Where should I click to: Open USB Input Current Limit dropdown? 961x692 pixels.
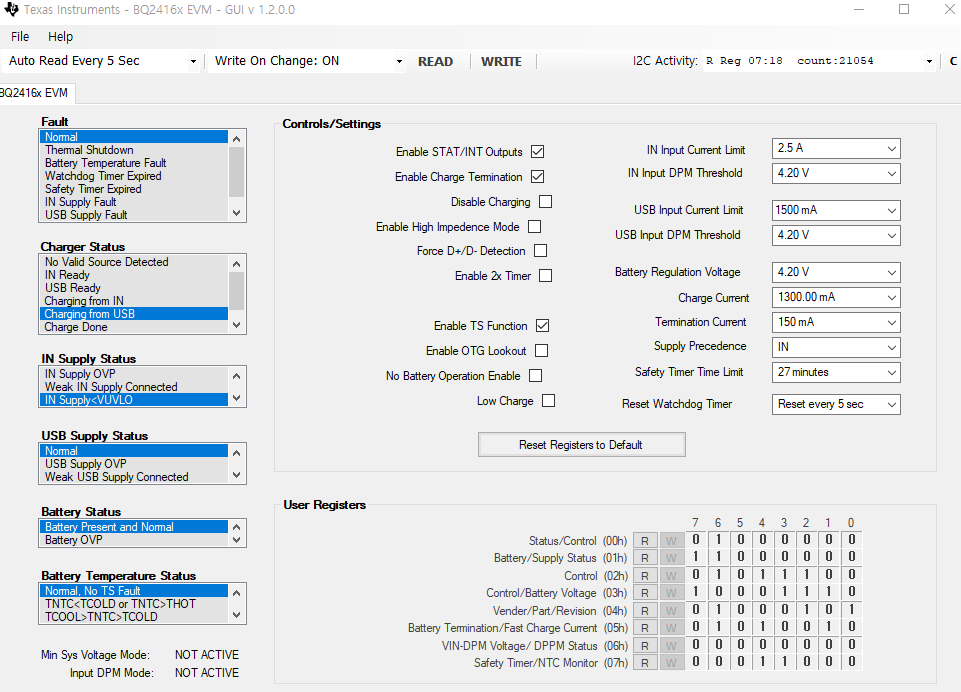tap(836, 210)
